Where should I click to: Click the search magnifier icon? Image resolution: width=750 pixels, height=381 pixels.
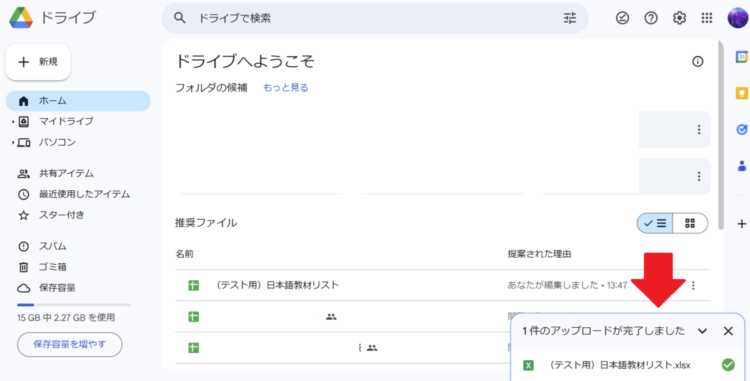179,18
